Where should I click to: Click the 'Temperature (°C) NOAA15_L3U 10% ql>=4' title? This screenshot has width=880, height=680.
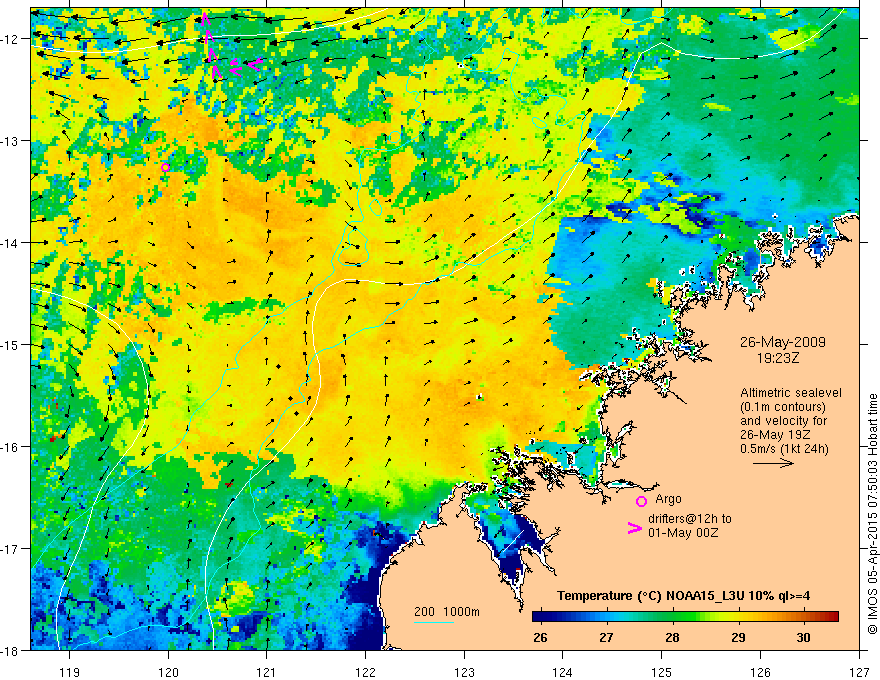point(683,596)
